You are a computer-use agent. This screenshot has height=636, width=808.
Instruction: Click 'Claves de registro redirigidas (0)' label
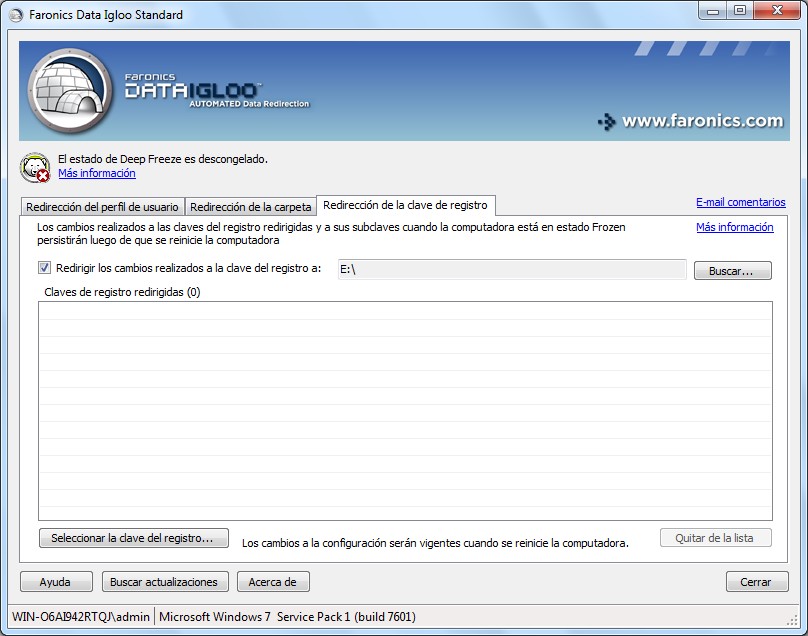tap(122, 292)
